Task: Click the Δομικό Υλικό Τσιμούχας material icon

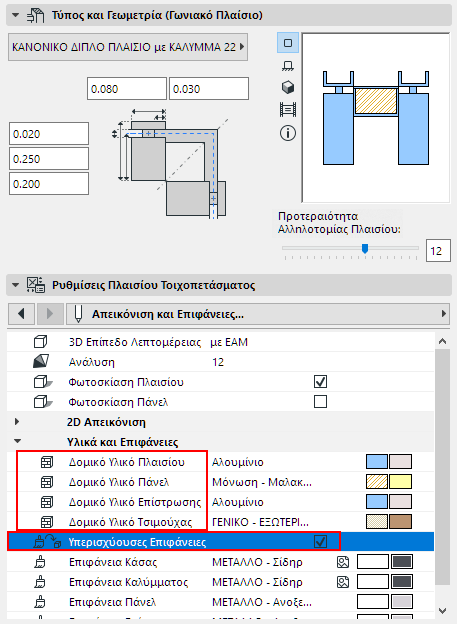Action: point(47,522)
